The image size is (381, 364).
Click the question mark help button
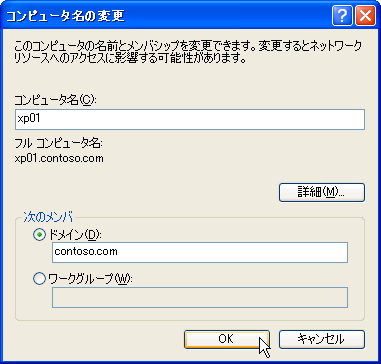click(342, 16)
